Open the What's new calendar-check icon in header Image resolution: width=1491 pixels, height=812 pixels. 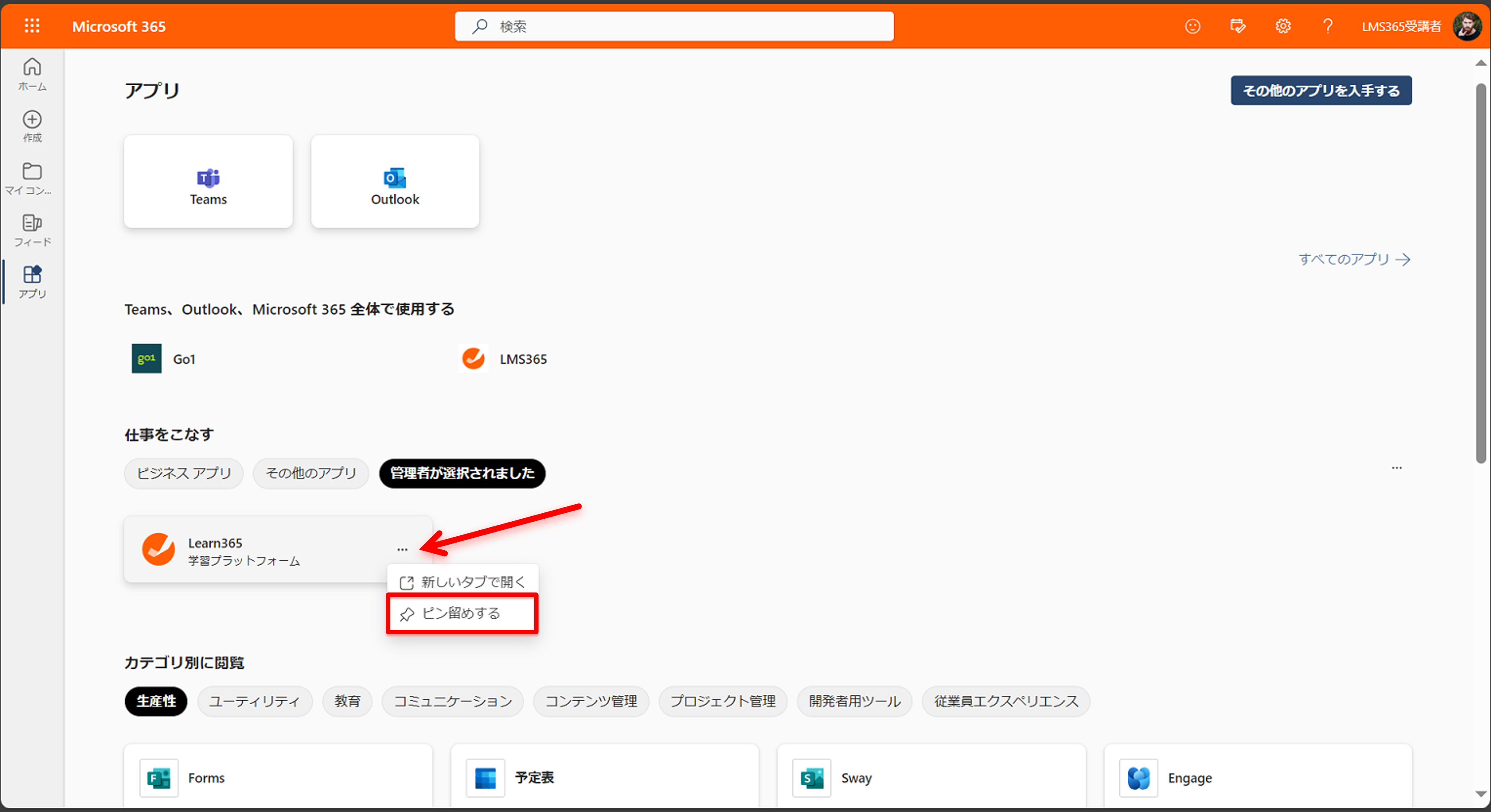coord(1237,26)
